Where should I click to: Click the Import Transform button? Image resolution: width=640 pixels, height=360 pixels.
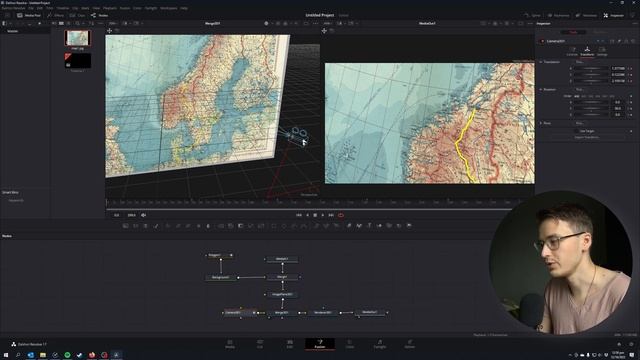[x=587, y=138]
